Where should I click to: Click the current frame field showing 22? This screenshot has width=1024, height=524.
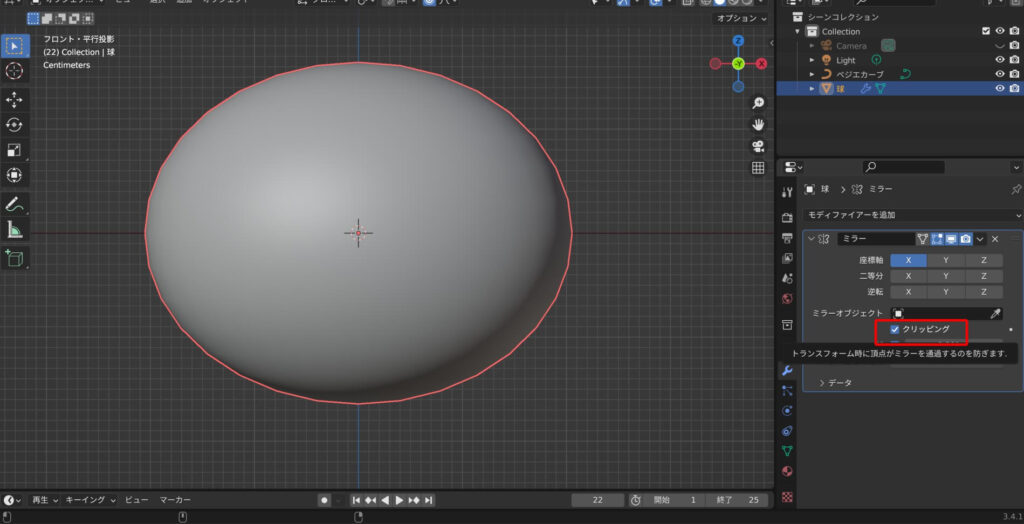[x=597, y=500]
